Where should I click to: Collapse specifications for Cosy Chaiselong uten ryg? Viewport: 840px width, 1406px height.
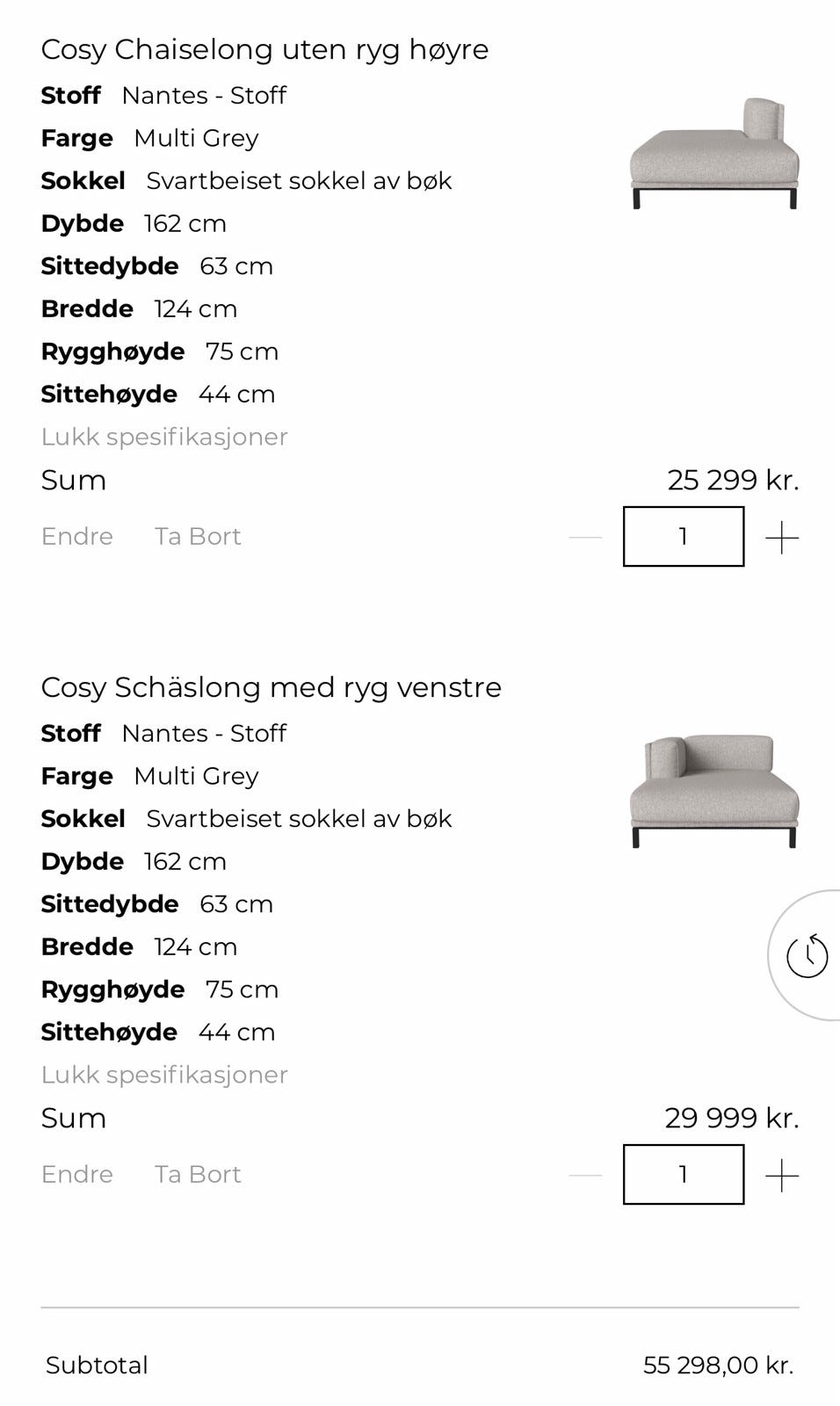(164, 436)
